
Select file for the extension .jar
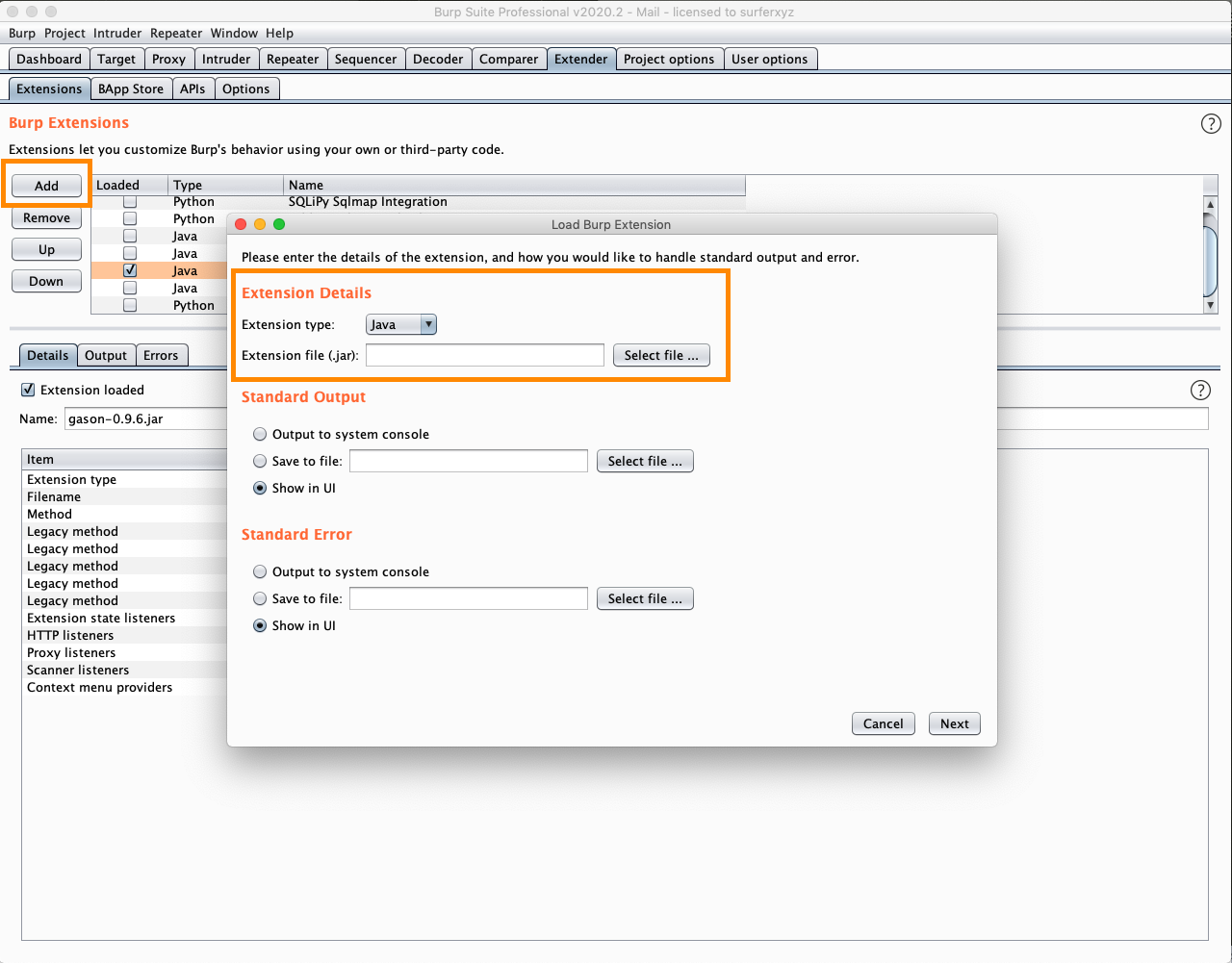(661, 355)
